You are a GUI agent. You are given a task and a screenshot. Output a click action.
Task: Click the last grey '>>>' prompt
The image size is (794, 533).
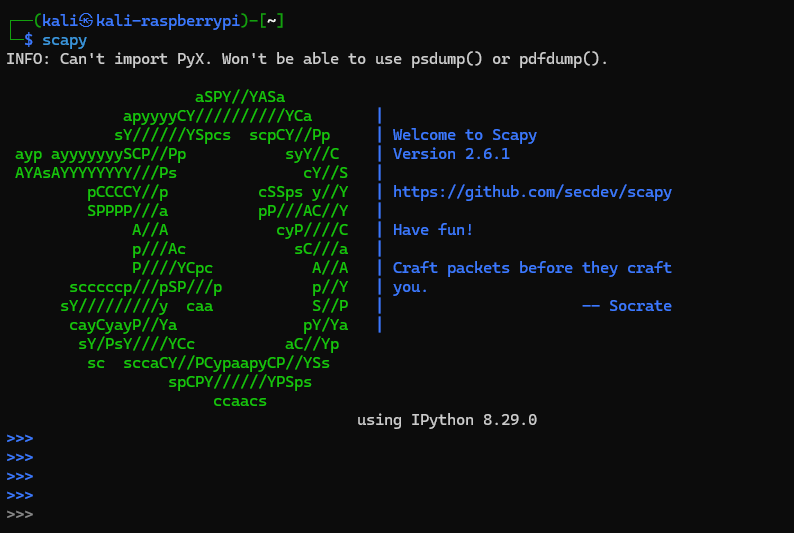tap(20, 514)
